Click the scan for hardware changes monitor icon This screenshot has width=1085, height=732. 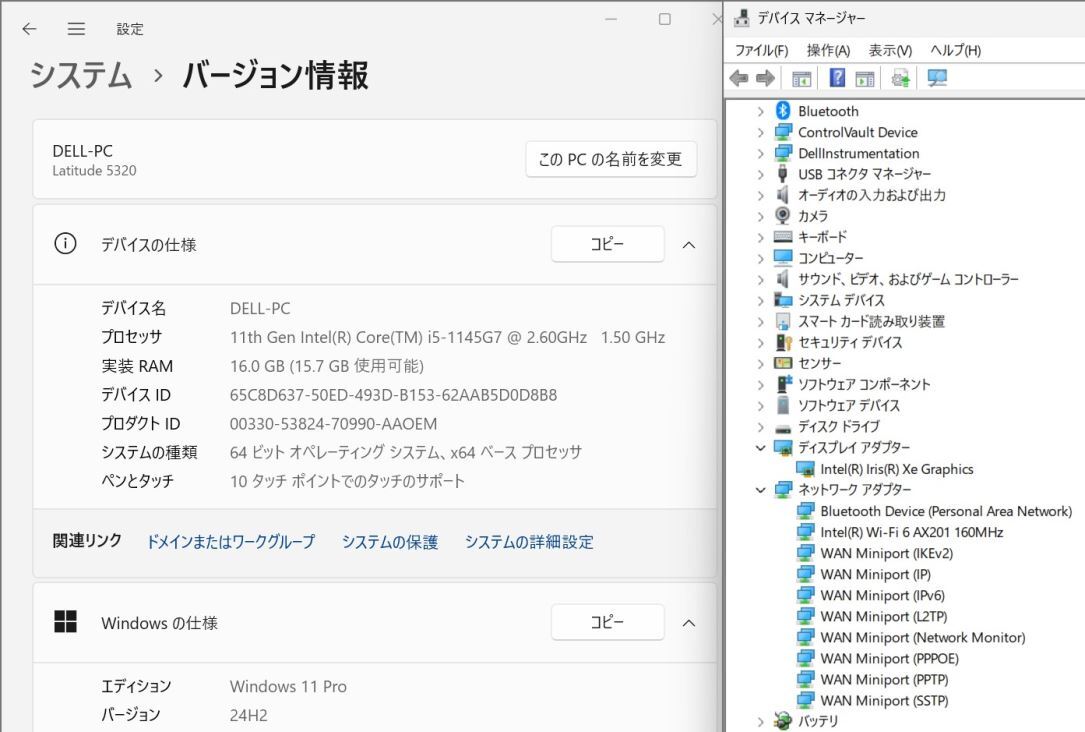tap(937, 78)
